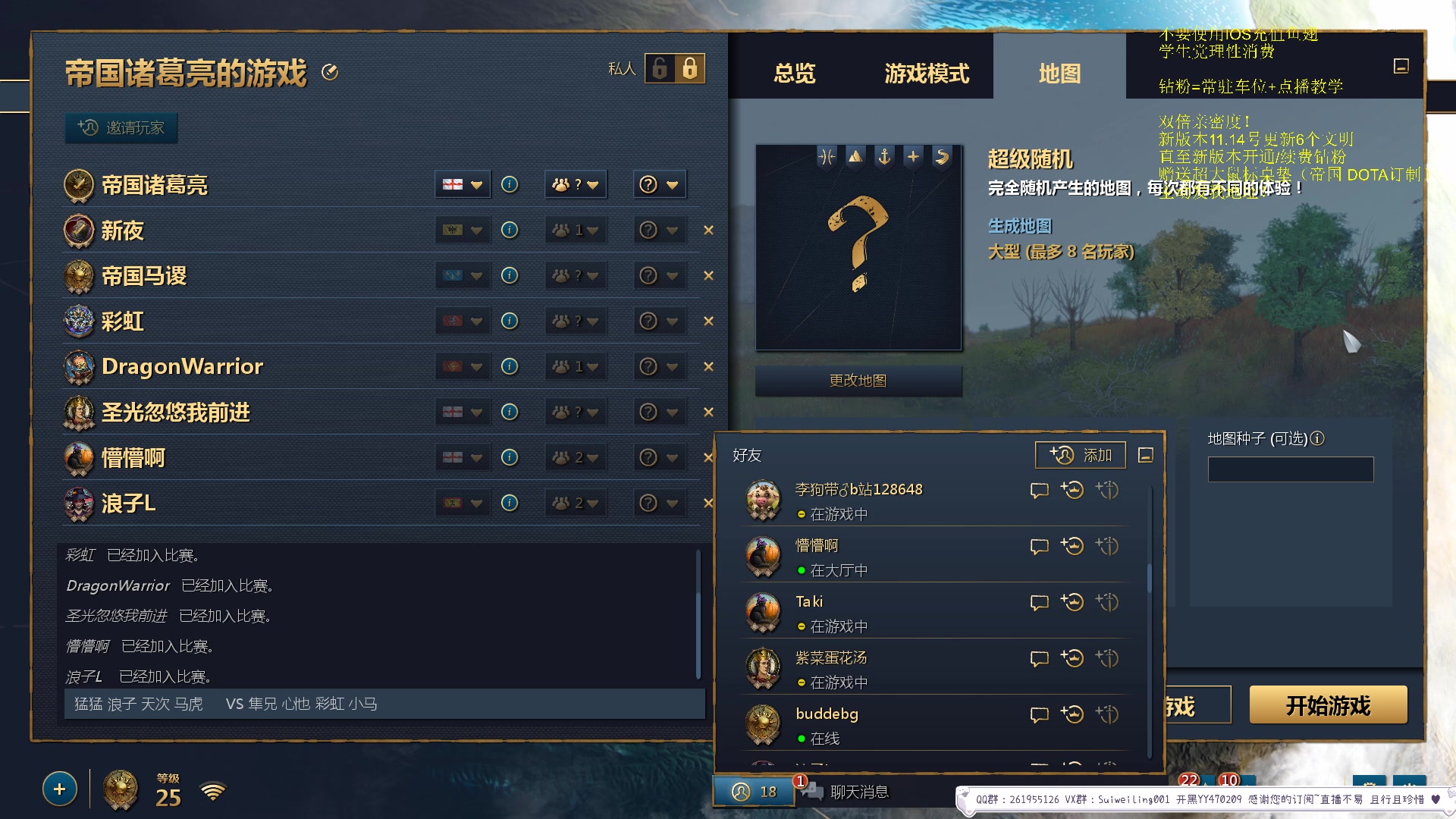Invite friend buddebg to the game
1456x819 pixels.
point(1072,714)
